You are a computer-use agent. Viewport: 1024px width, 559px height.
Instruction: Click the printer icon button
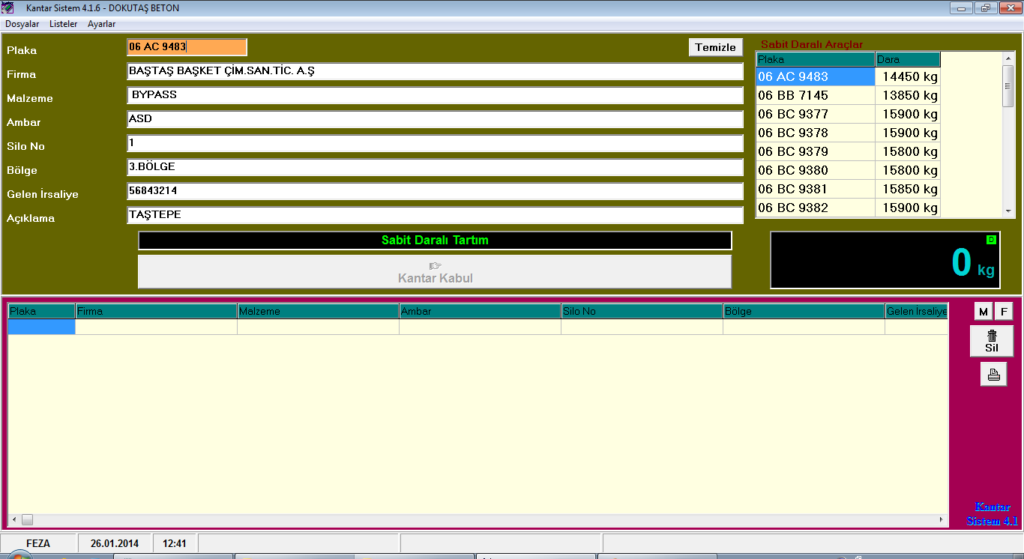coord(993,375)
